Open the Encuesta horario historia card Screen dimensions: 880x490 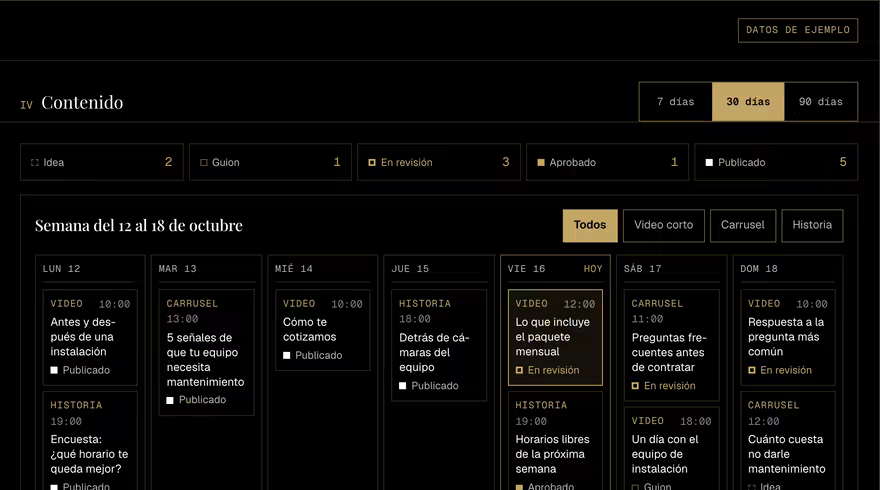[x=90, y=441]
